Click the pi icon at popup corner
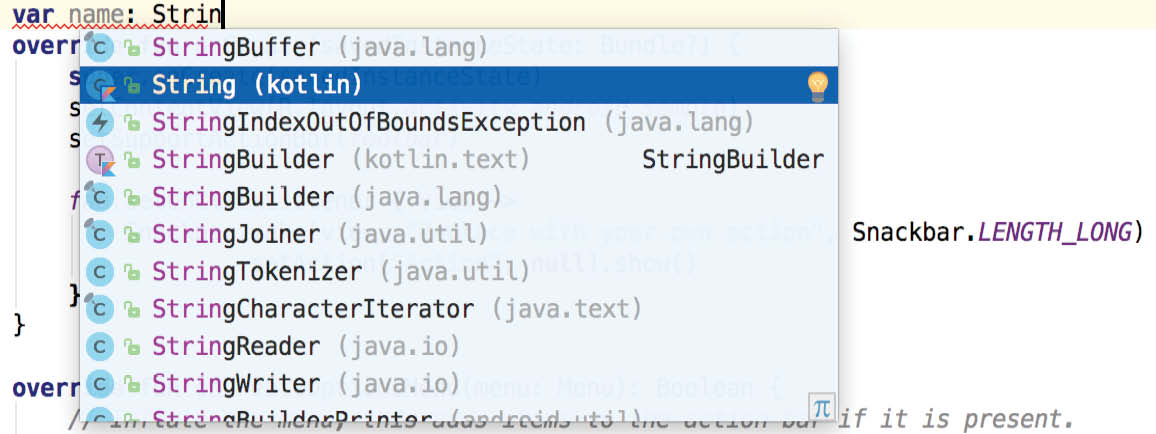Image resolution: width=1156 pixels, height=434 pixels. point(821,407)
